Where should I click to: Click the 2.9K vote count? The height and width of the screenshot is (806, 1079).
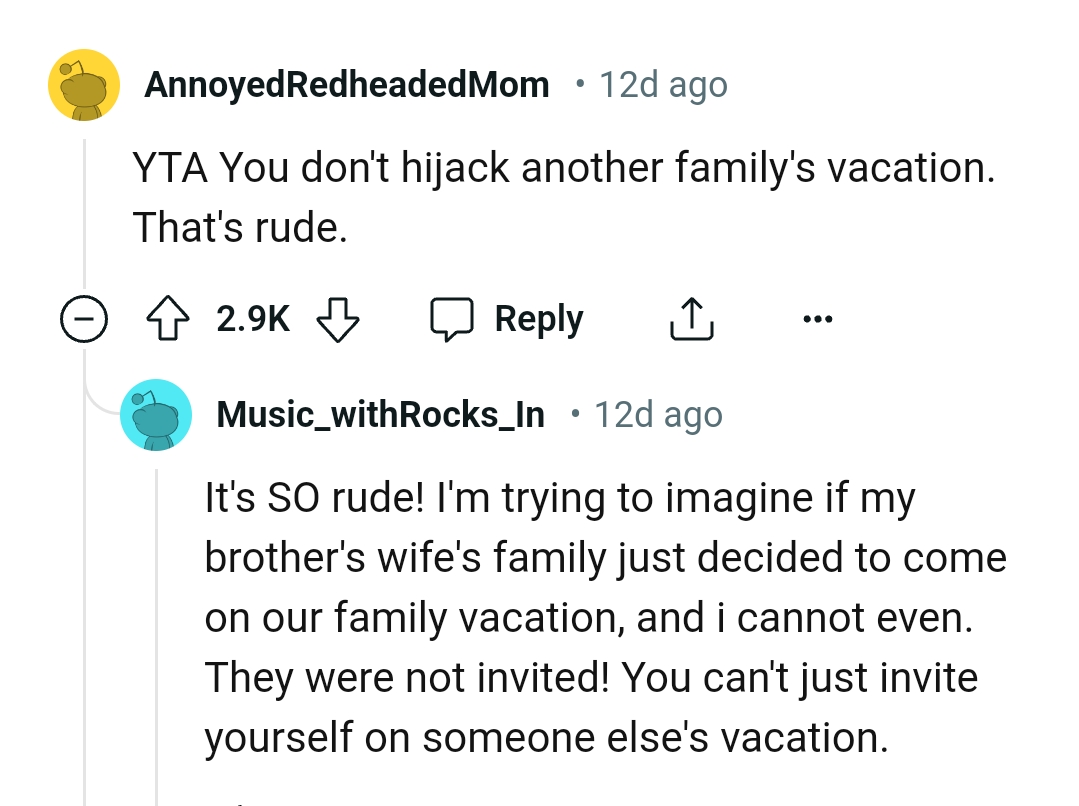coord(251,318)
